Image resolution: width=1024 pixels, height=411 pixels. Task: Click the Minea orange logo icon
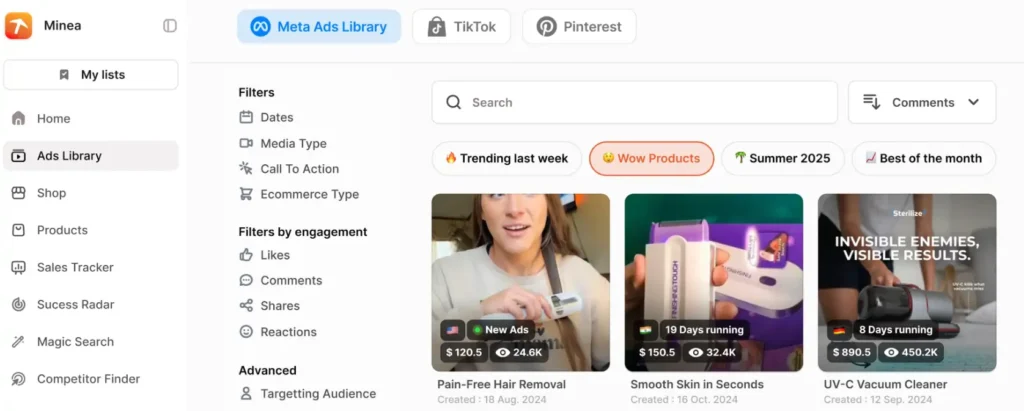coord(18,26)
